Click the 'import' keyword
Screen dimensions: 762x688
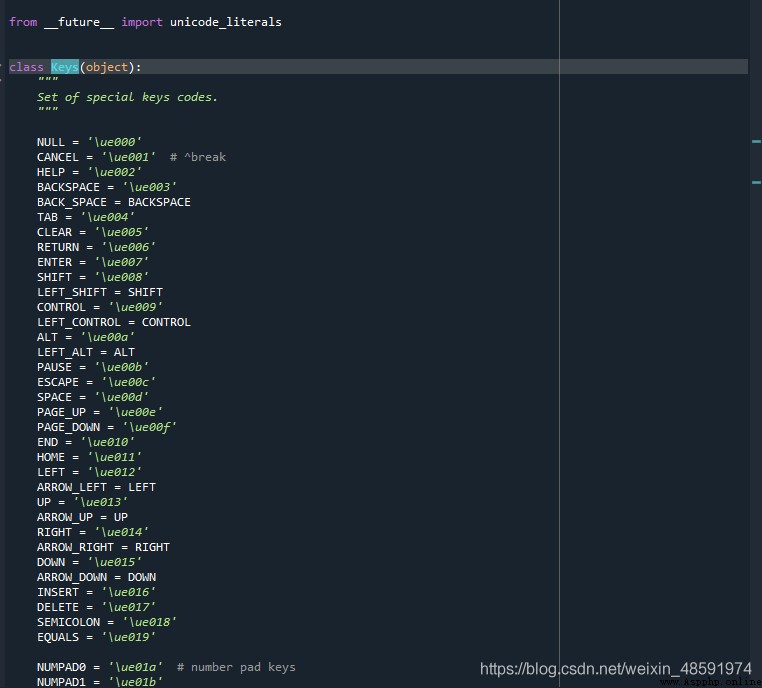click(142, 22)
